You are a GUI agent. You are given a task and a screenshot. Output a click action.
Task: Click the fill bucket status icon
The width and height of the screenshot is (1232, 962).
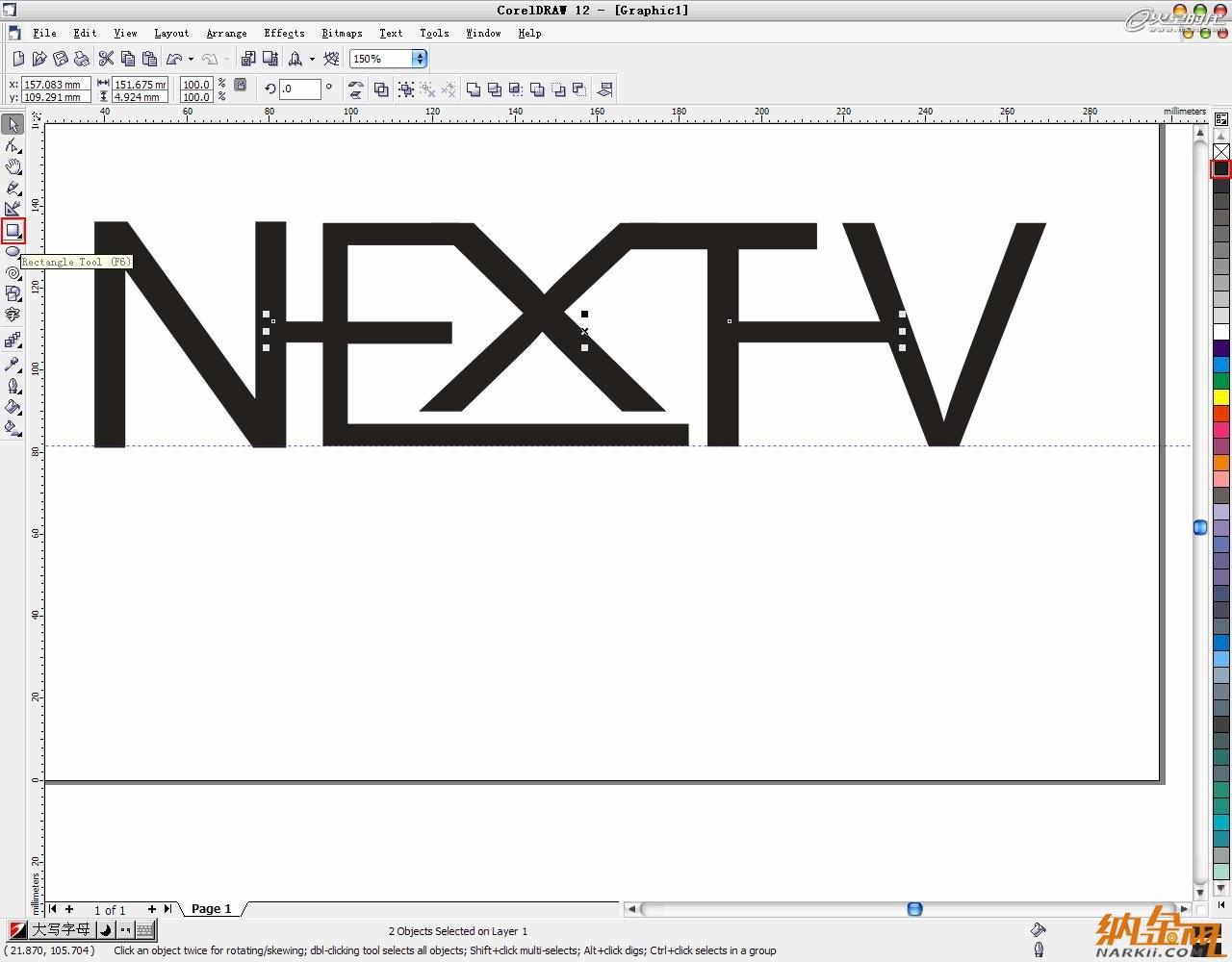(x=1038, y=929)
